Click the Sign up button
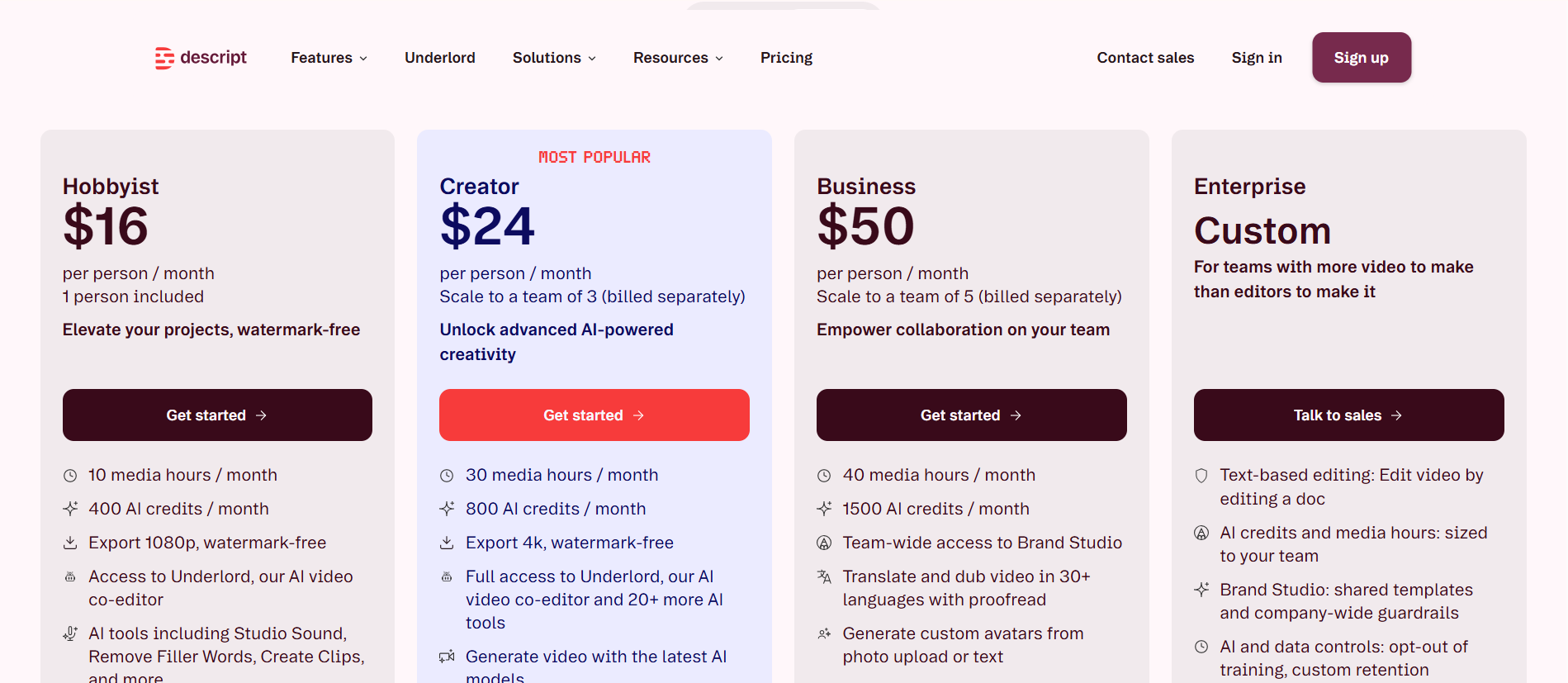 1362,58
